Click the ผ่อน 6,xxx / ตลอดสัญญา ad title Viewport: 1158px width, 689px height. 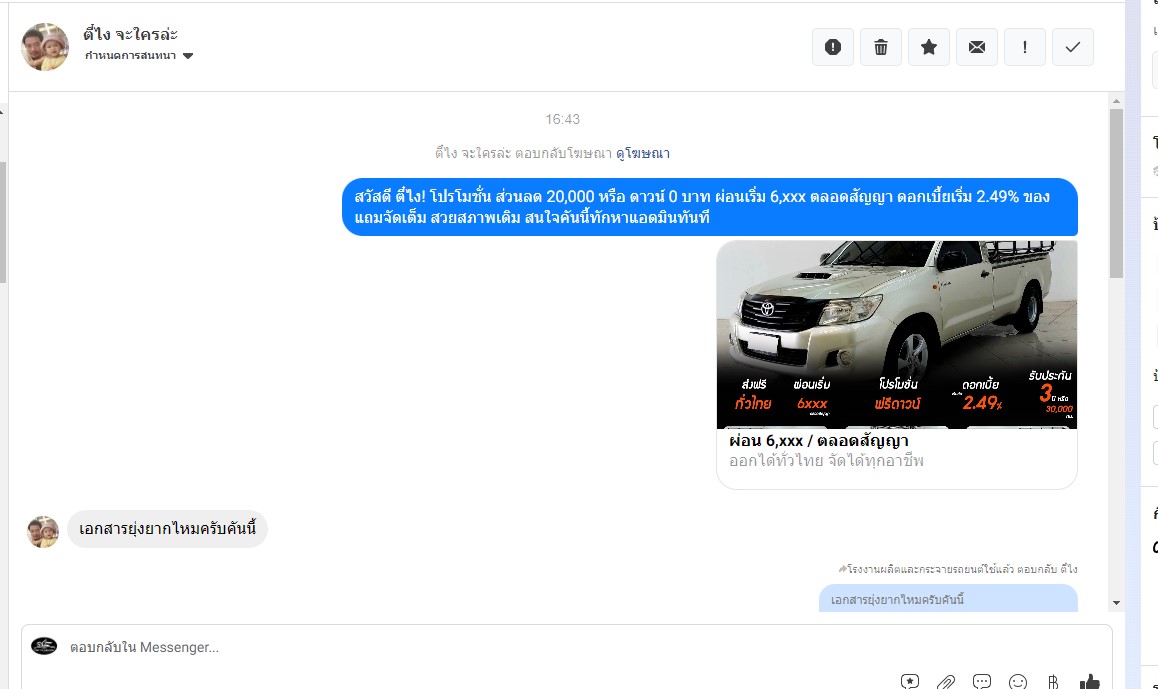(819, 441)
